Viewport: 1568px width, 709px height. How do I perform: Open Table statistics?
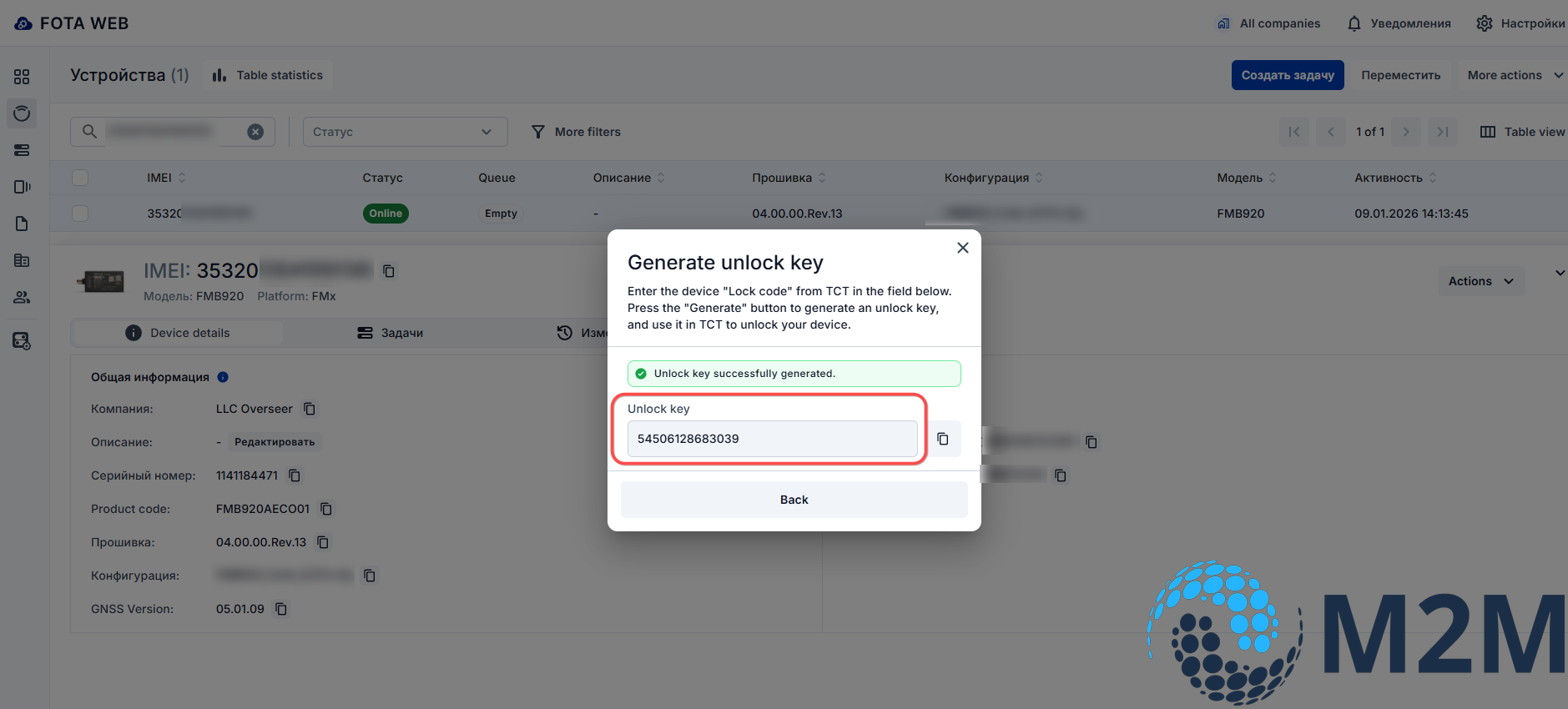pos(268,75)
